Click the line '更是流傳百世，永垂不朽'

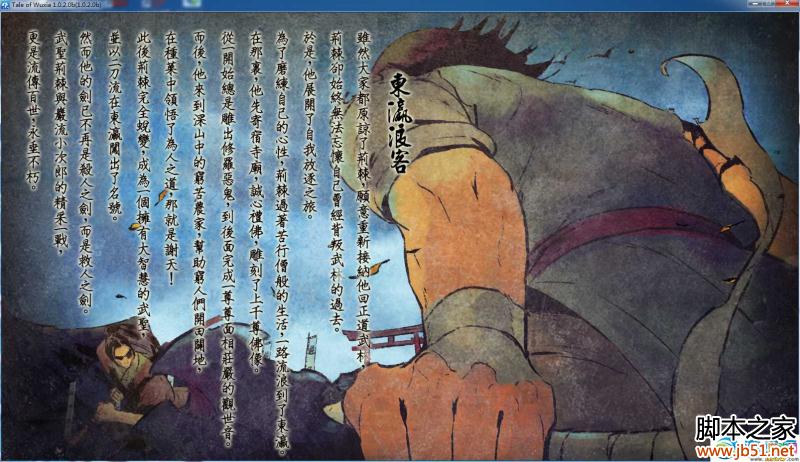coord(33,110)
